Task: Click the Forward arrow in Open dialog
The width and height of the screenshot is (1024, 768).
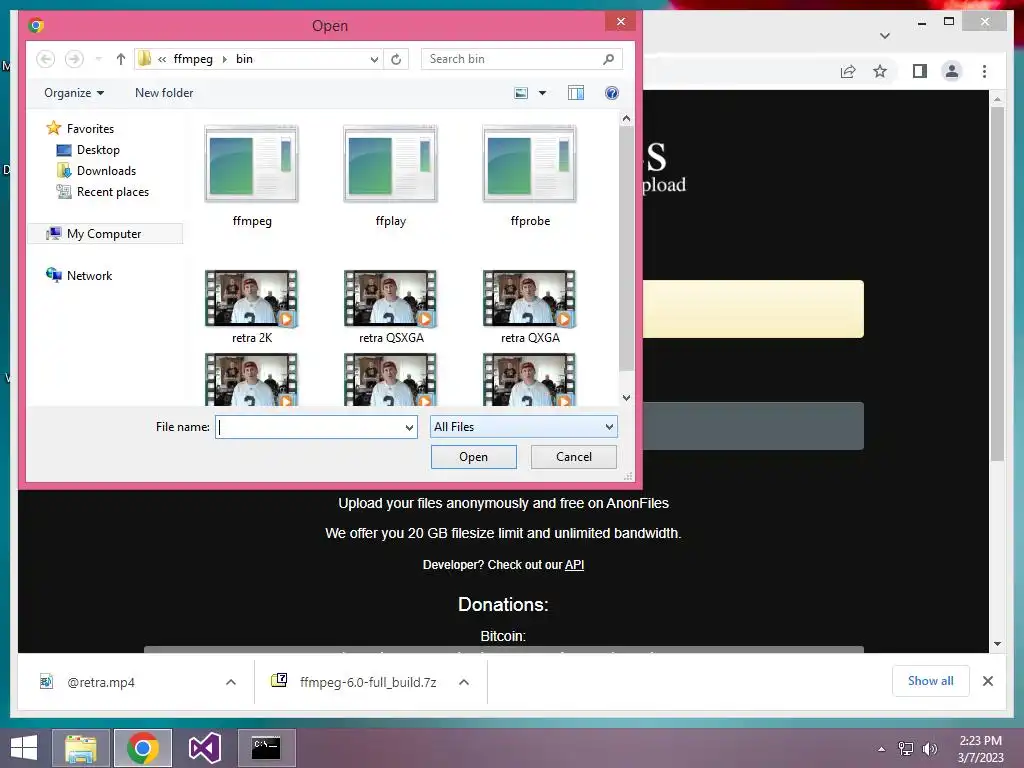Action: [x=74, y=59]
